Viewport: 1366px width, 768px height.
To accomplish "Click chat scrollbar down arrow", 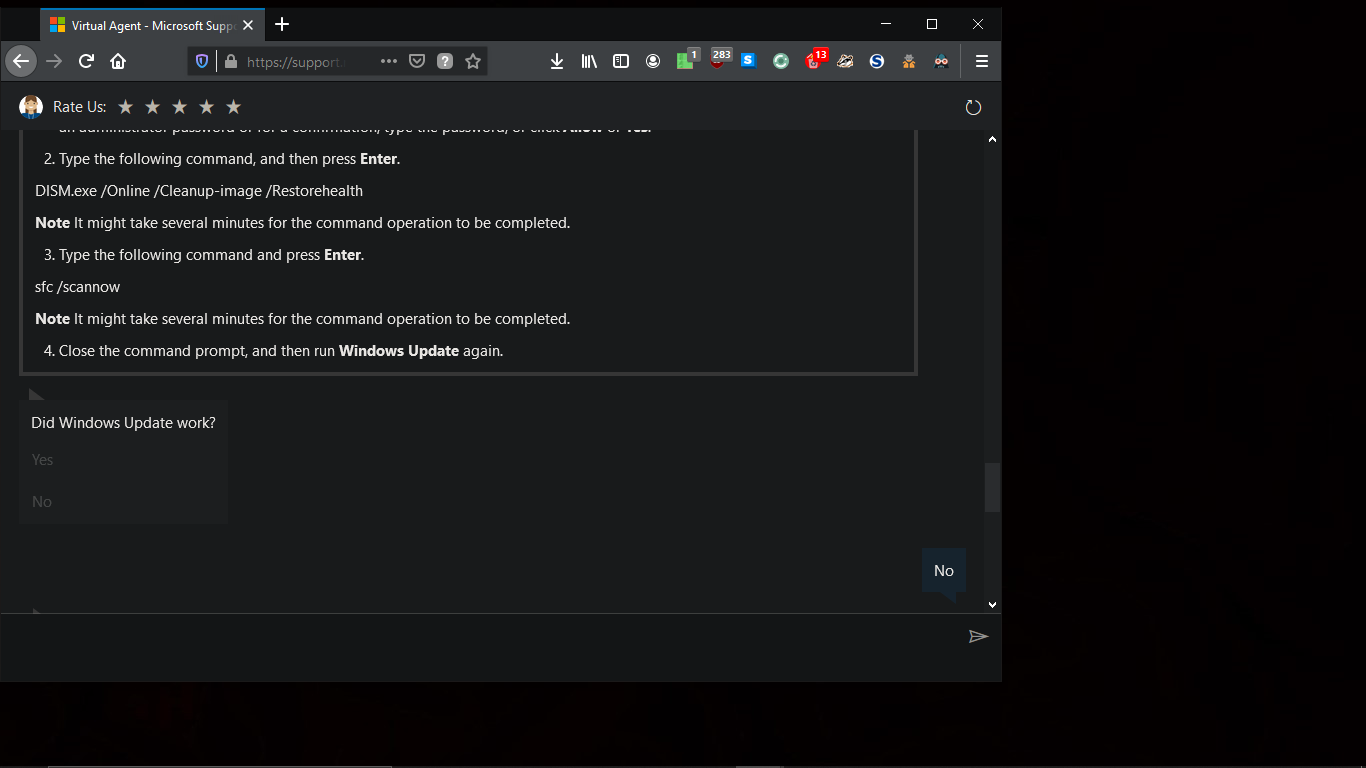I will (992, 605).
